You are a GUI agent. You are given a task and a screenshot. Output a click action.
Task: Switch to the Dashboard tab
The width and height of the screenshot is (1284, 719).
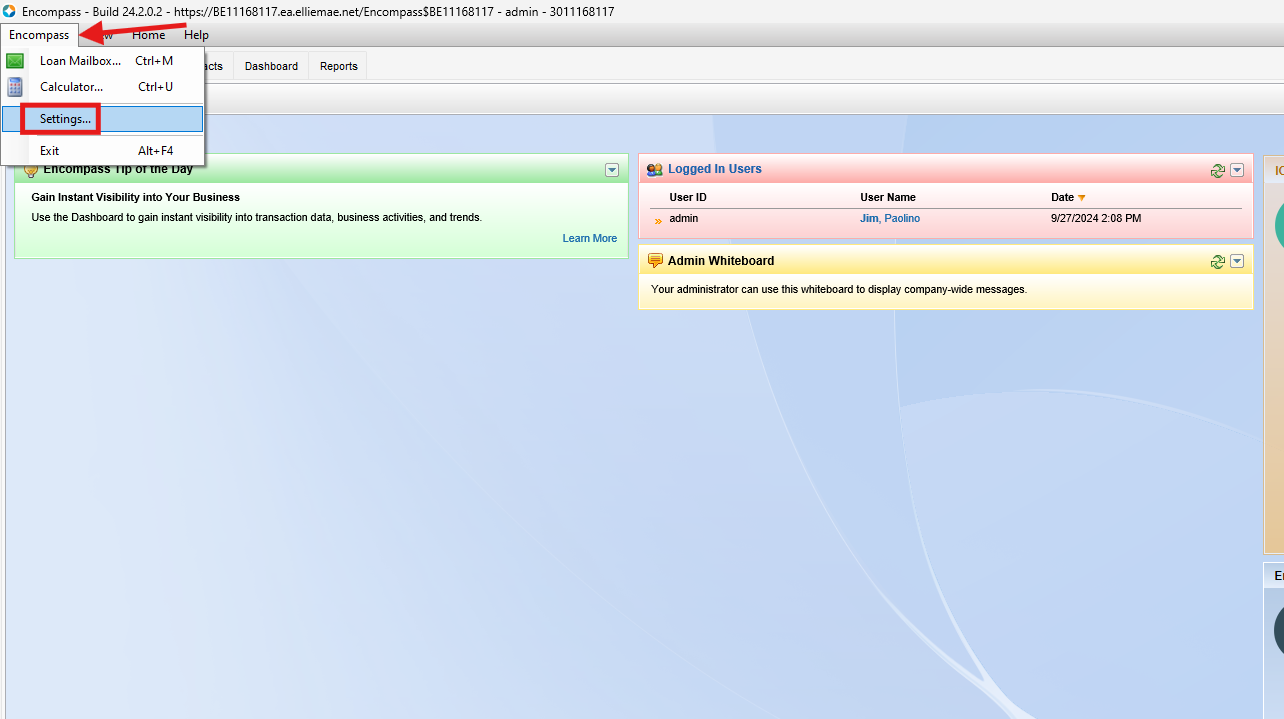[x=271, y=66]
